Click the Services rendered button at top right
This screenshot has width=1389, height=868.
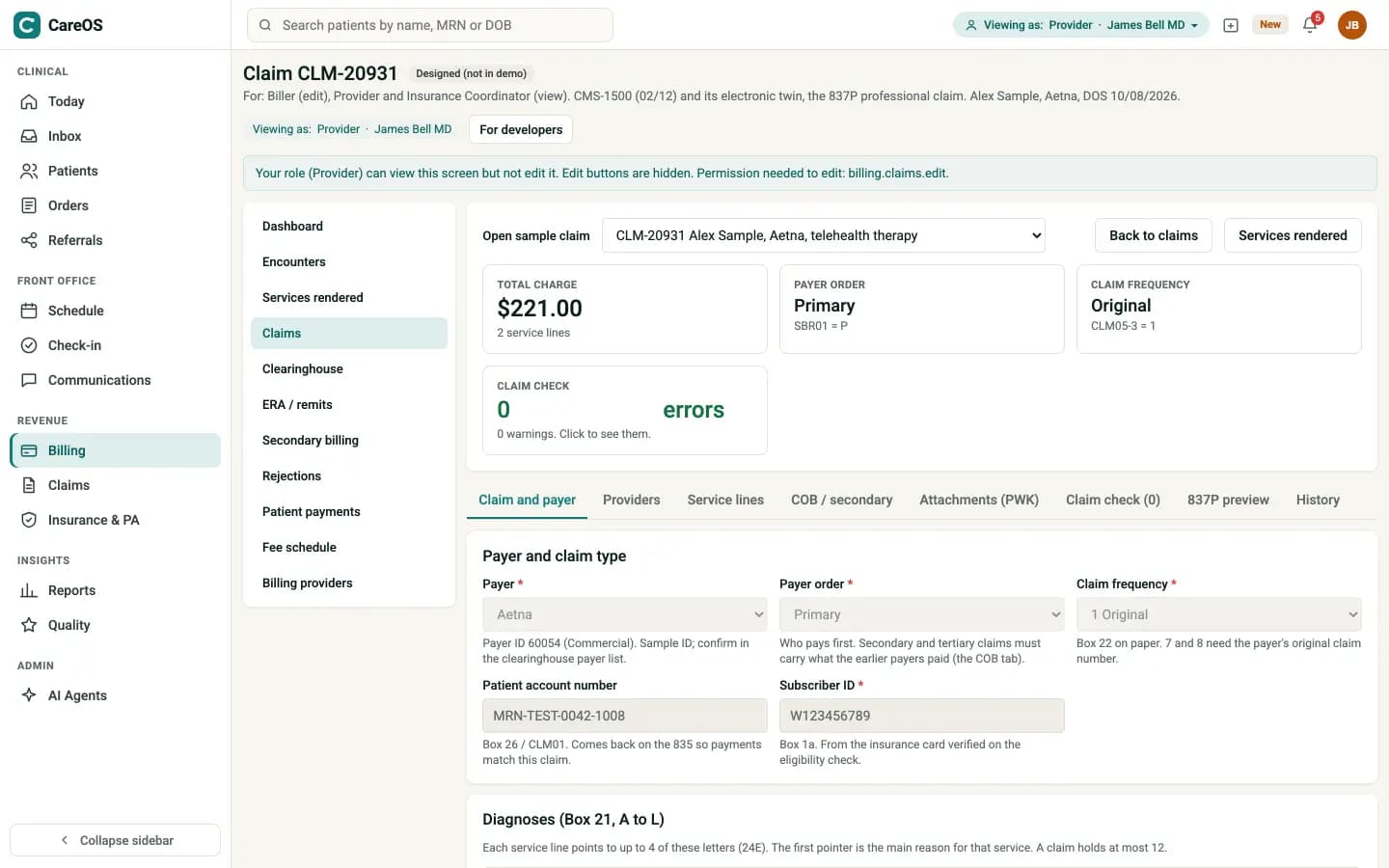(x=1293, y=235)
